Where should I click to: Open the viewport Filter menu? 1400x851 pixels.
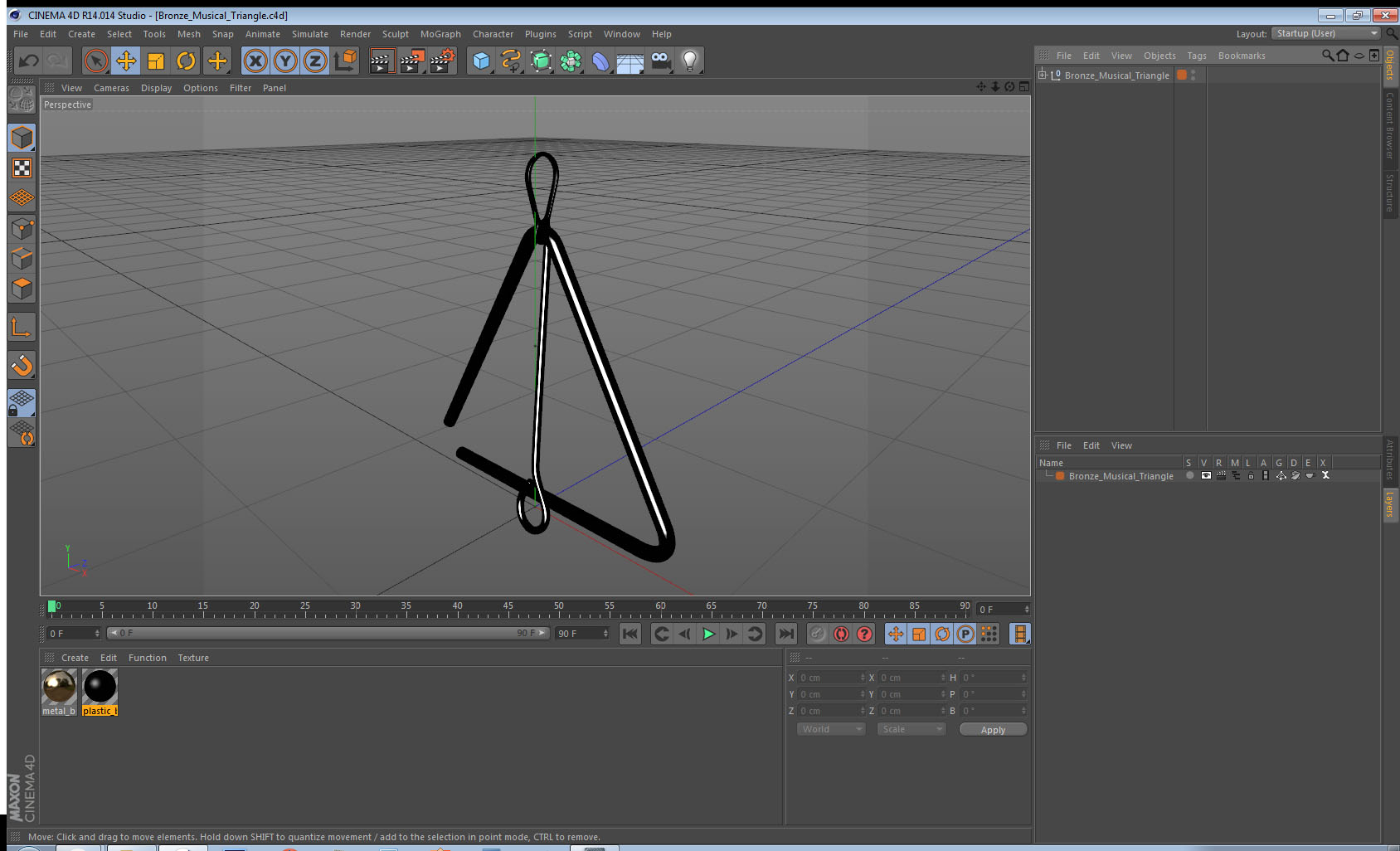(x=241, y=88)
